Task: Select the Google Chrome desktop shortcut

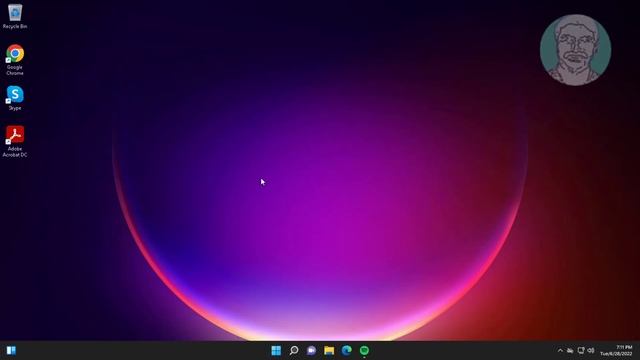Action: (x=15, y=60)
